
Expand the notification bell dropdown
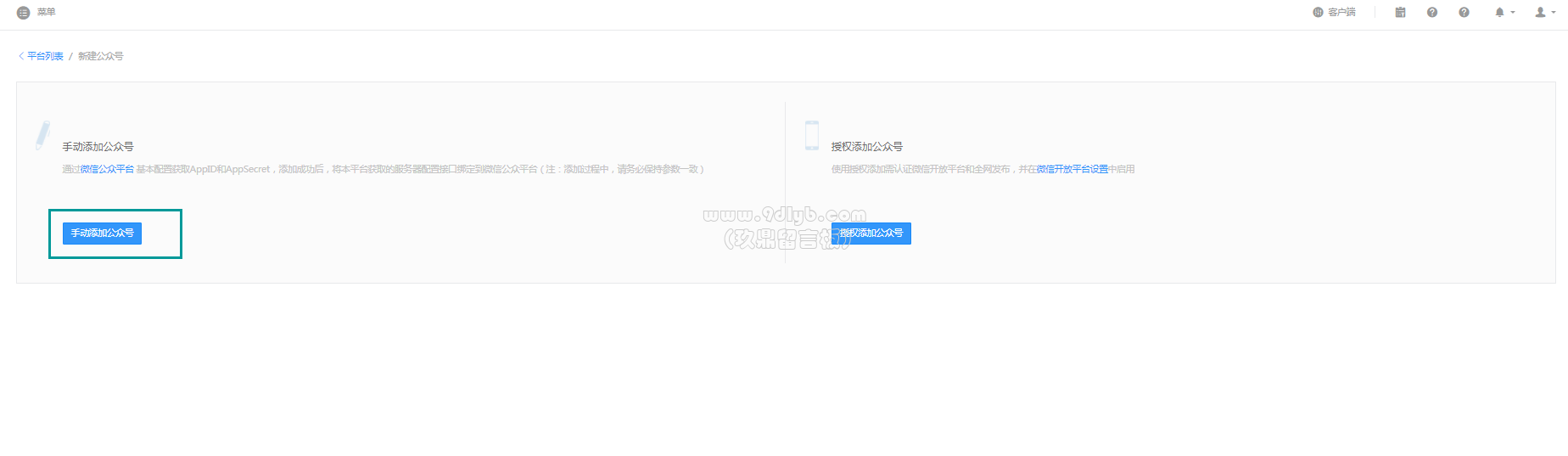coord(1504,12)
